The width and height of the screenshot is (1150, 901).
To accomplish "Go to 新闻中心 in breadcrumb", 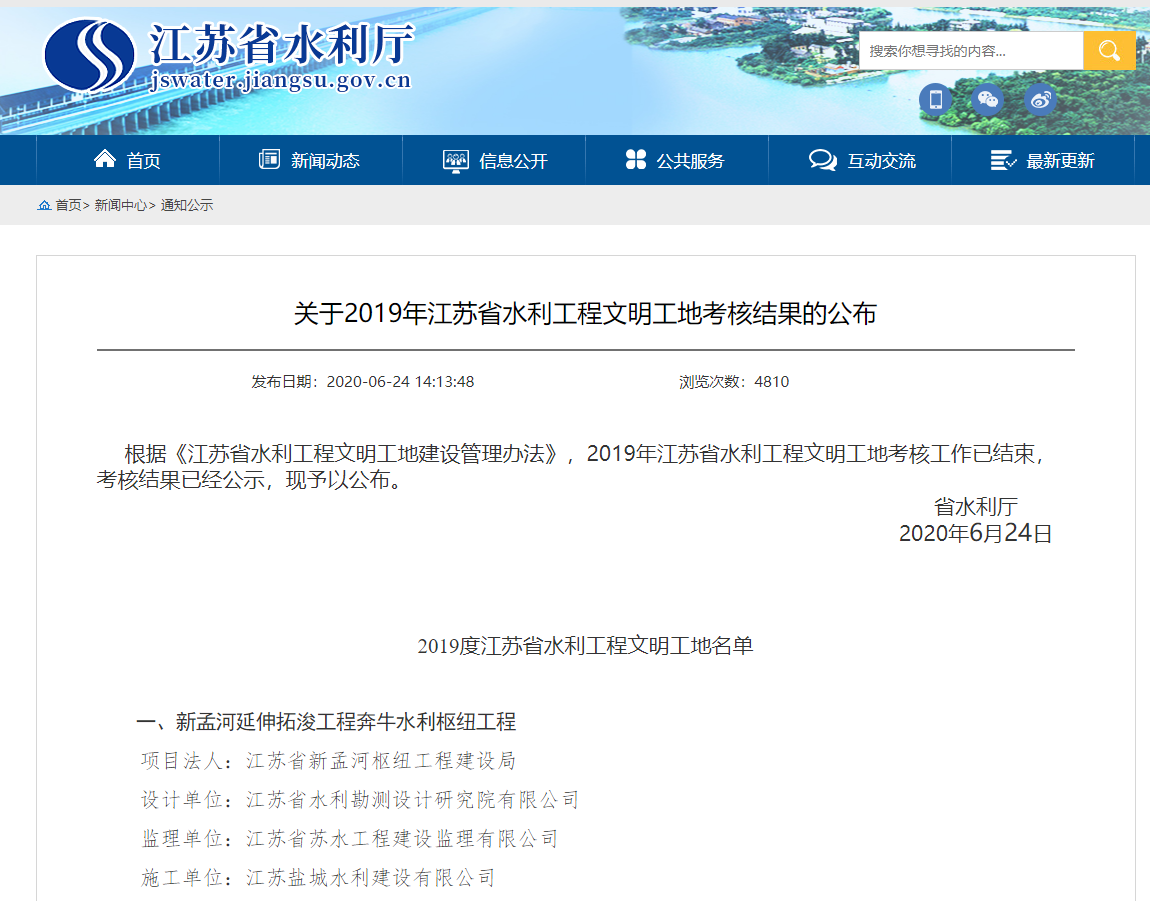I will [121, 205].
